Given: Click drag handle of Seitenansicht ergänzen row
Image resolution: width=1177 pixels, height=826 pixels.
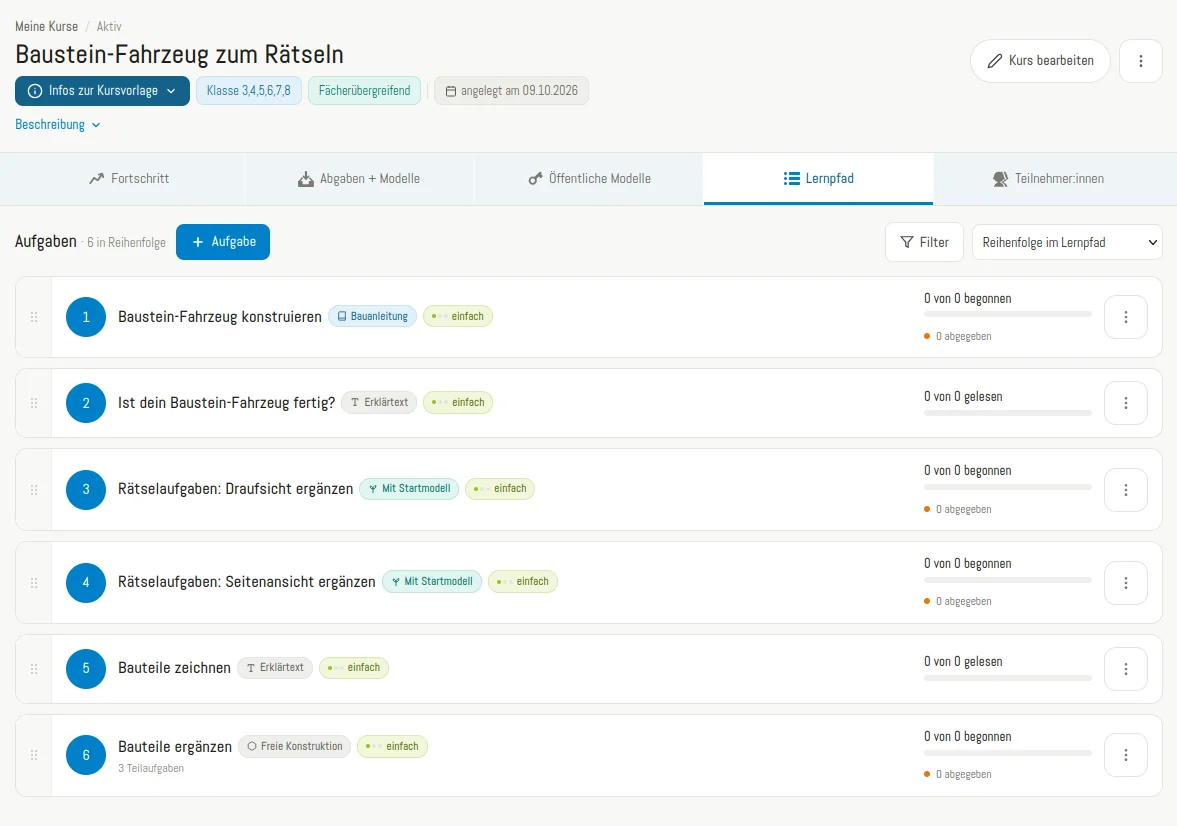Looking at the screenshot, I should [x=34, y=583].
